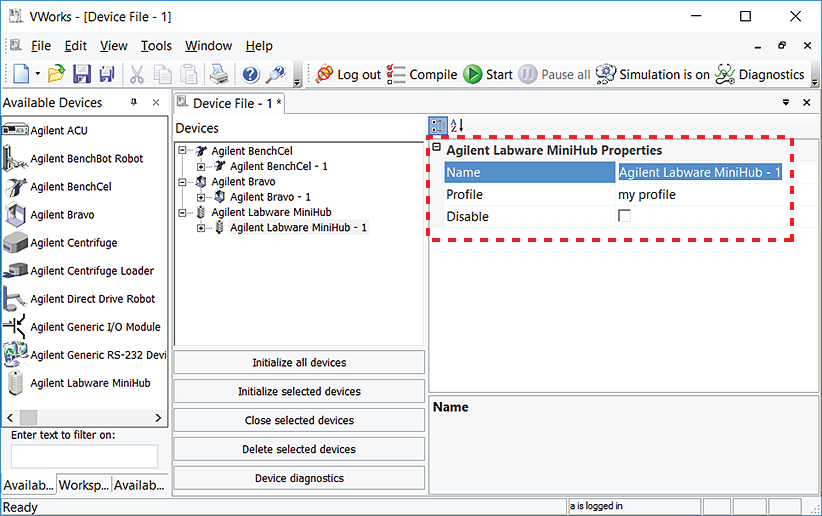Toggle the Simulation is on button

[x=652, y=74]
